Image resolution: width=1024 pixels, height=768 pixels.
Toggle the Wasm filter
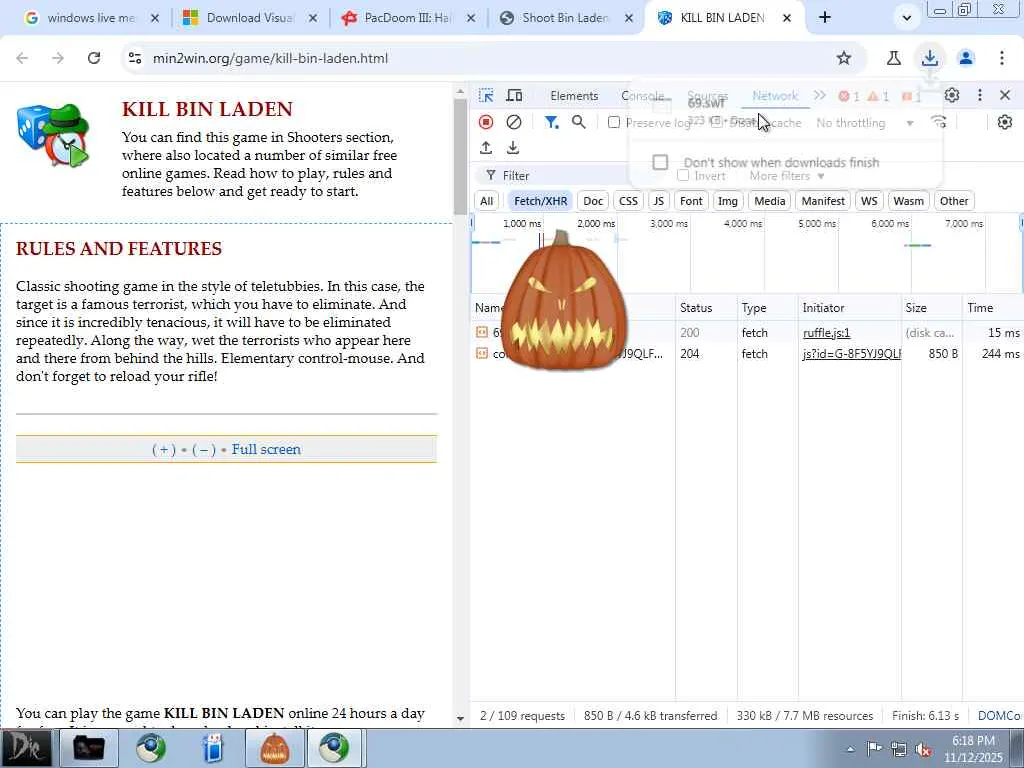pyautogui.click(x=908, y=201)
